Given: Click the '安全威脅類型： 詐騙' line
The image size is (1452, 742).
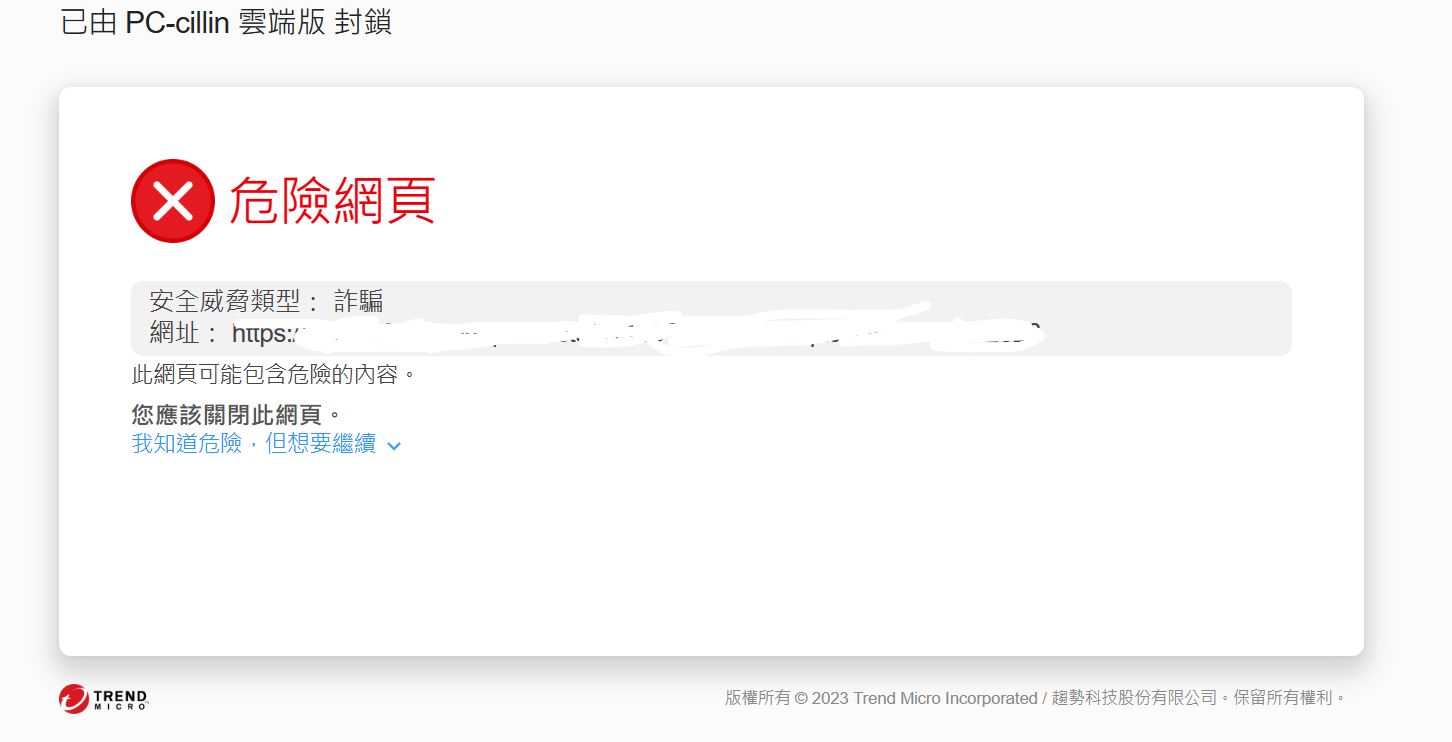Looking at the screenshot, I should tap(266, 301).
